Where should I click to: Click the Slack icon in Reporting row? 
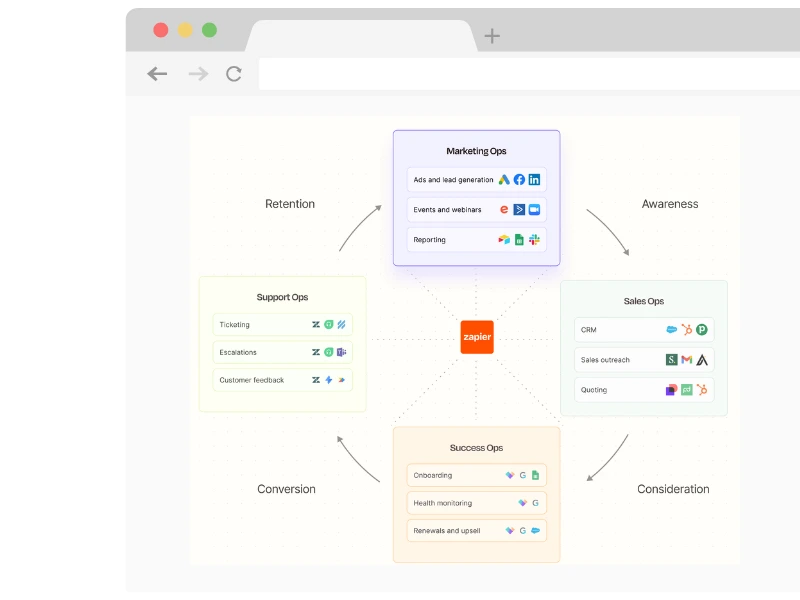534,240
